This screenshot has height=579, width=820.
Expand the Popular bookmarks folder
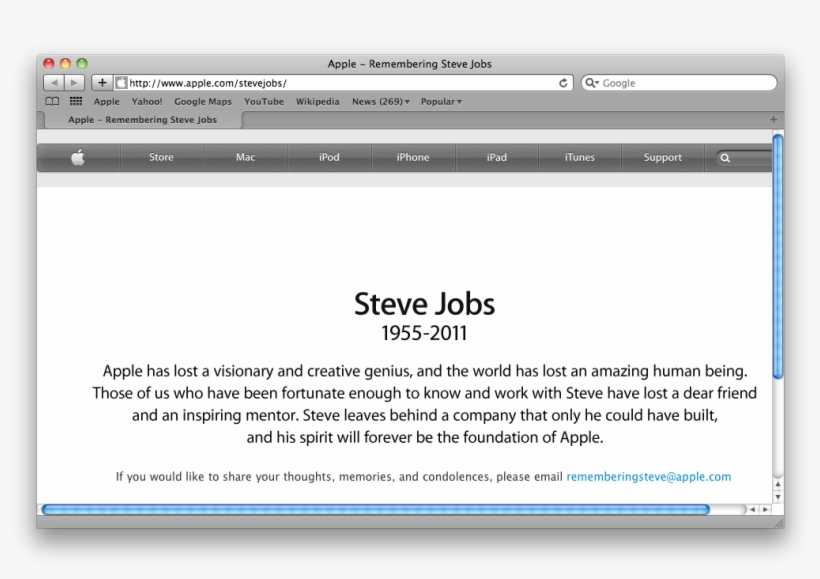click(x=441, y=101)
